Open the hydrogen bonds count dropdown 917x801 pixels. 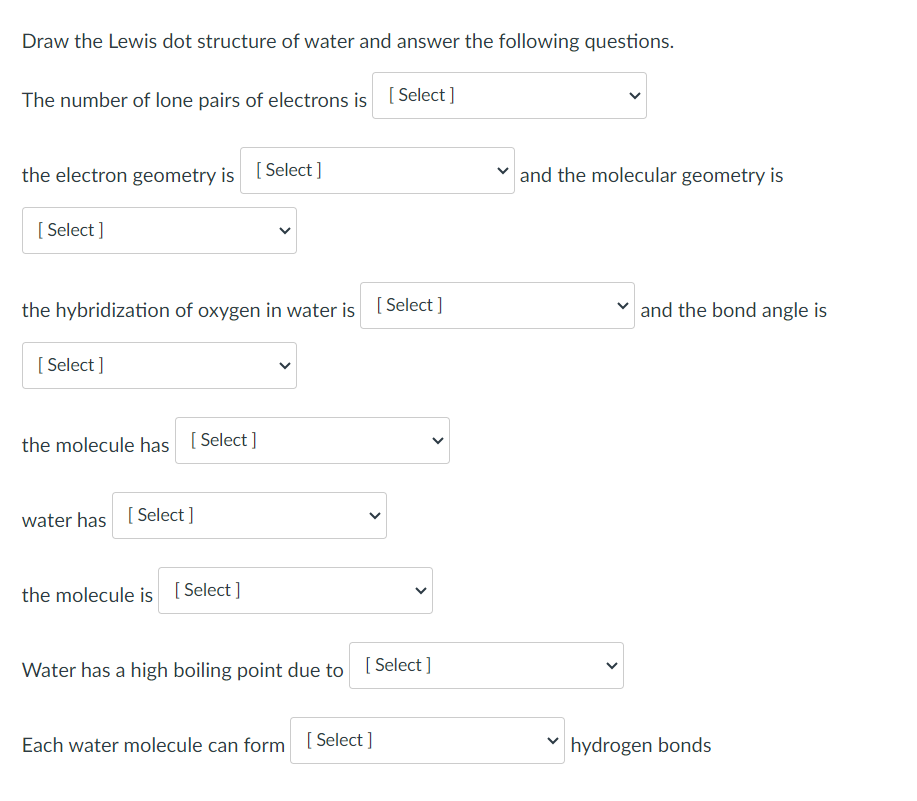(427, 740)
